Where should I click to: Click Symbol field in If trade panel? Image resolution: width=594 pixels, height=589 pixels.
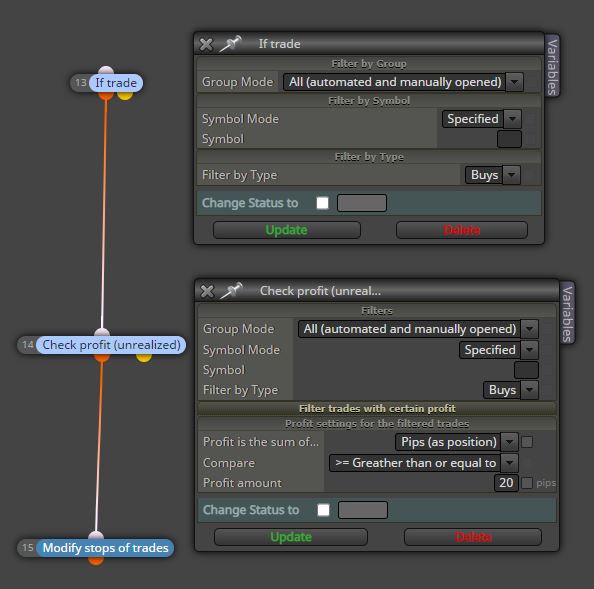(509, 139)
